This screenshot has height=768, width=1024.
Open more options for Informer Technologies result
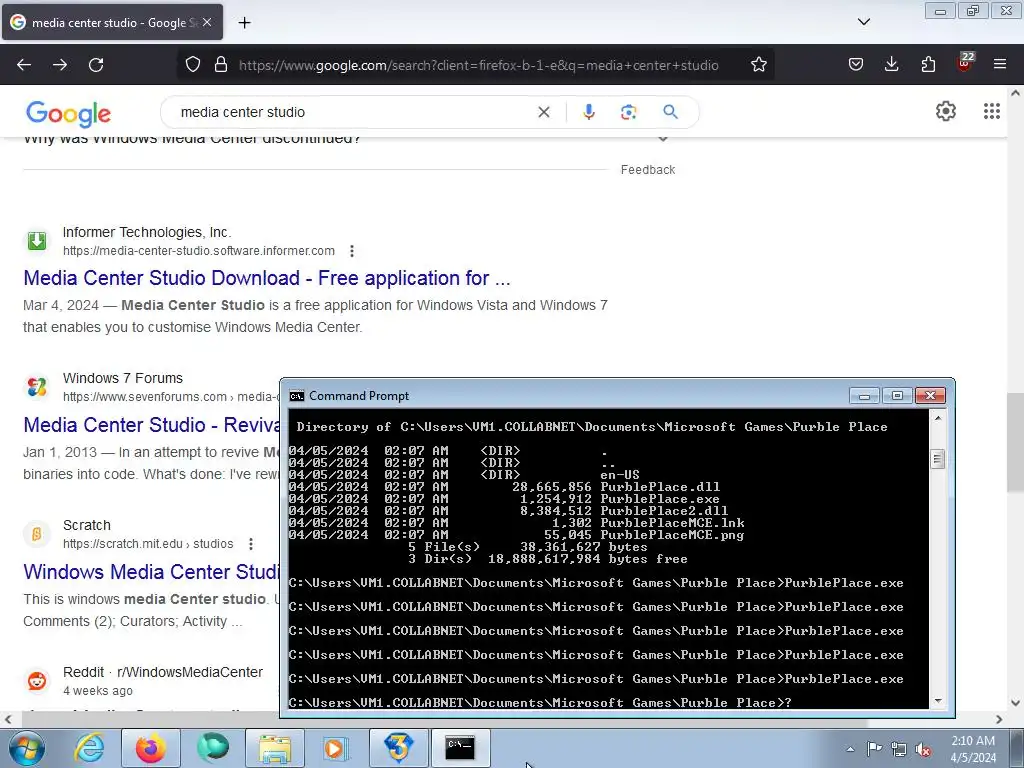351,251
